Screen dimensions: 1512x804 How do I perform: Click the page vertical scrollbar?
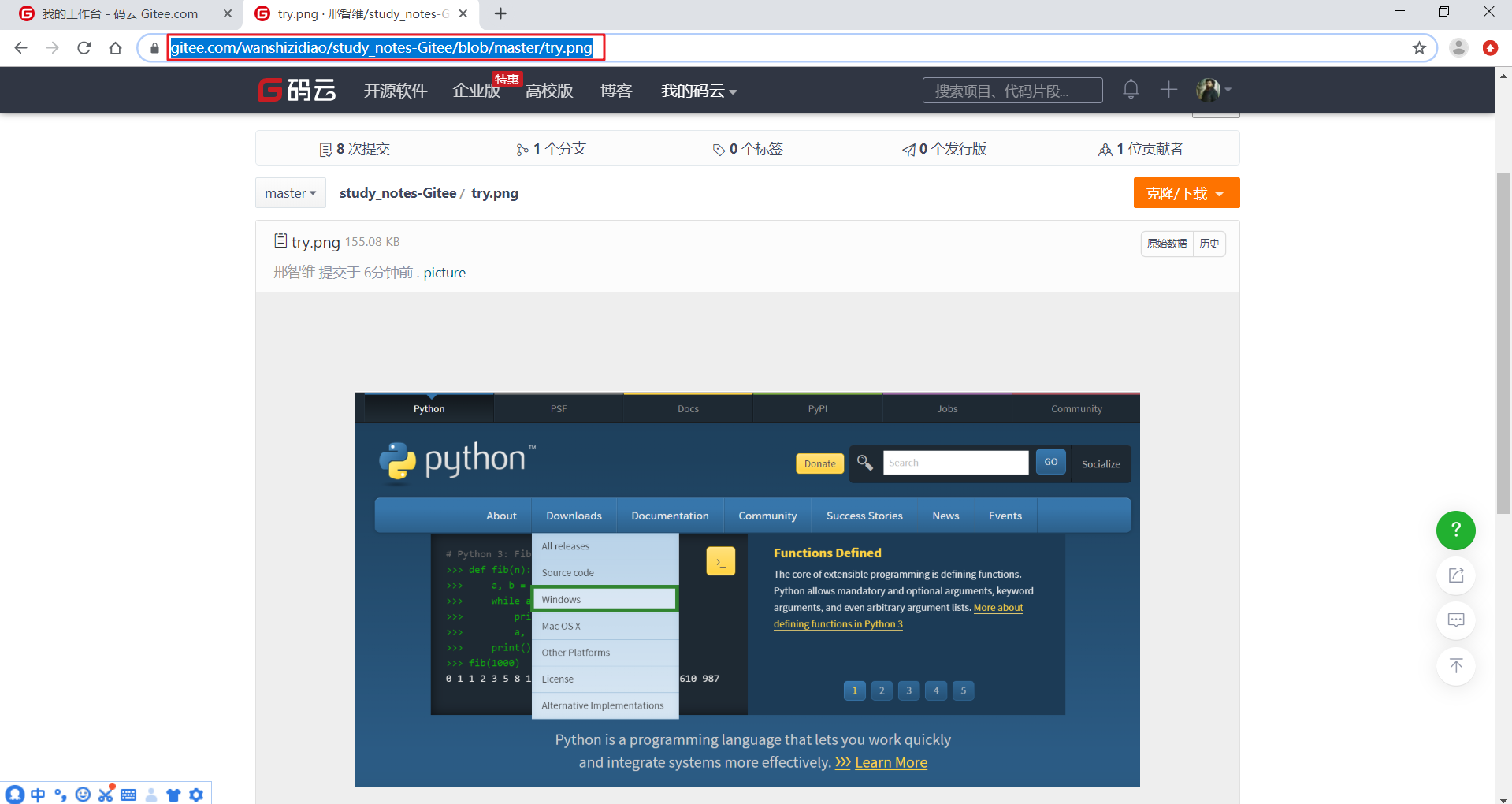pos(1504,343)
